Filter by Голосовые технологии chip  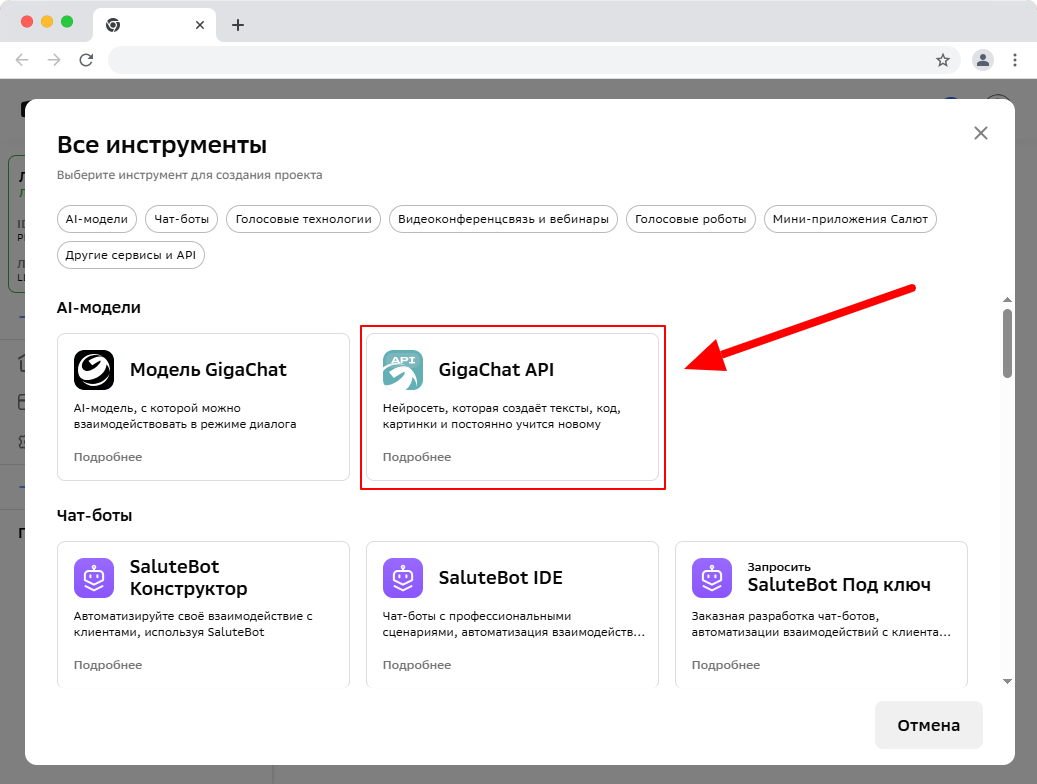304,219
